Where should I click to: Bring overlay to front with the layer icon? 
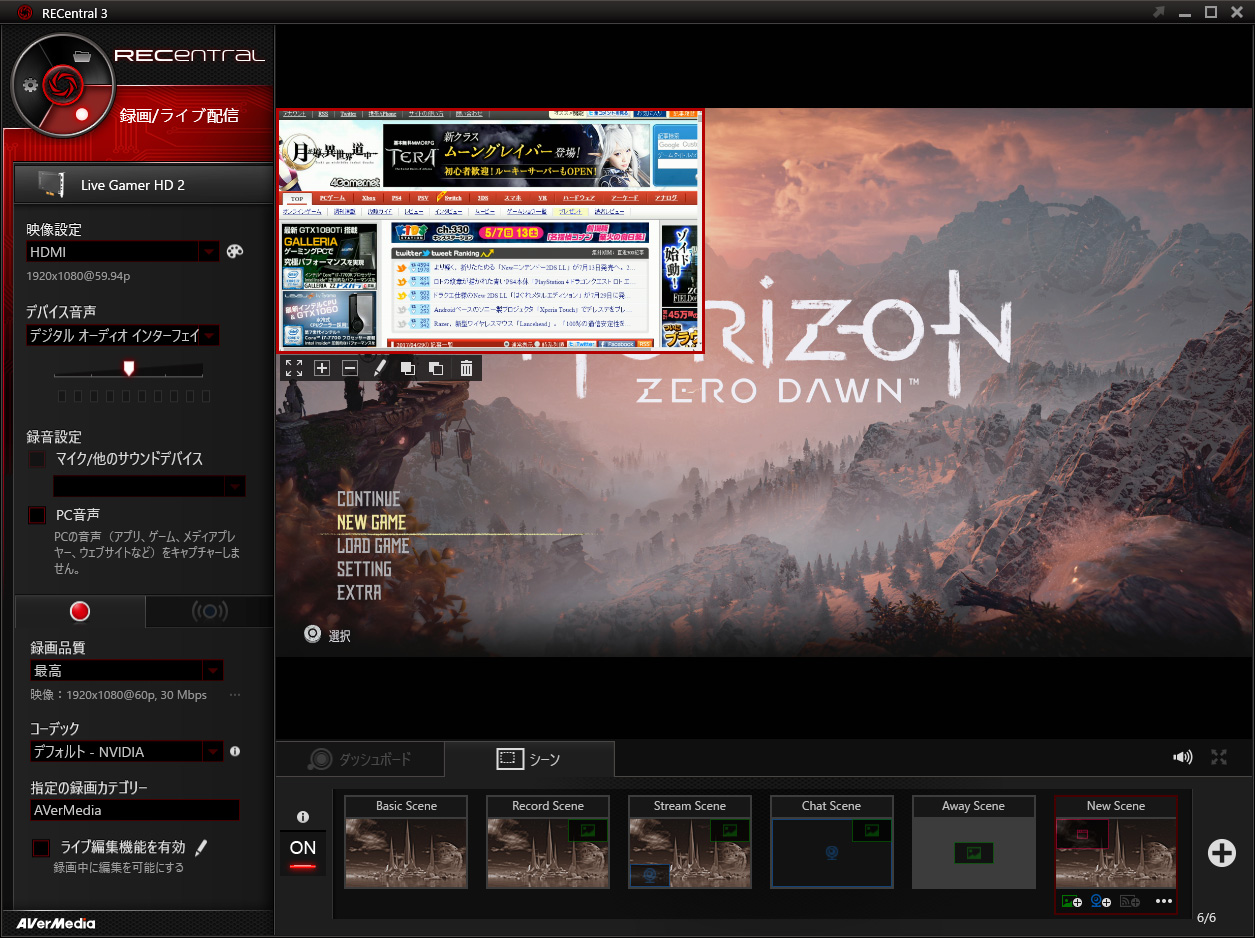point(408,368)
